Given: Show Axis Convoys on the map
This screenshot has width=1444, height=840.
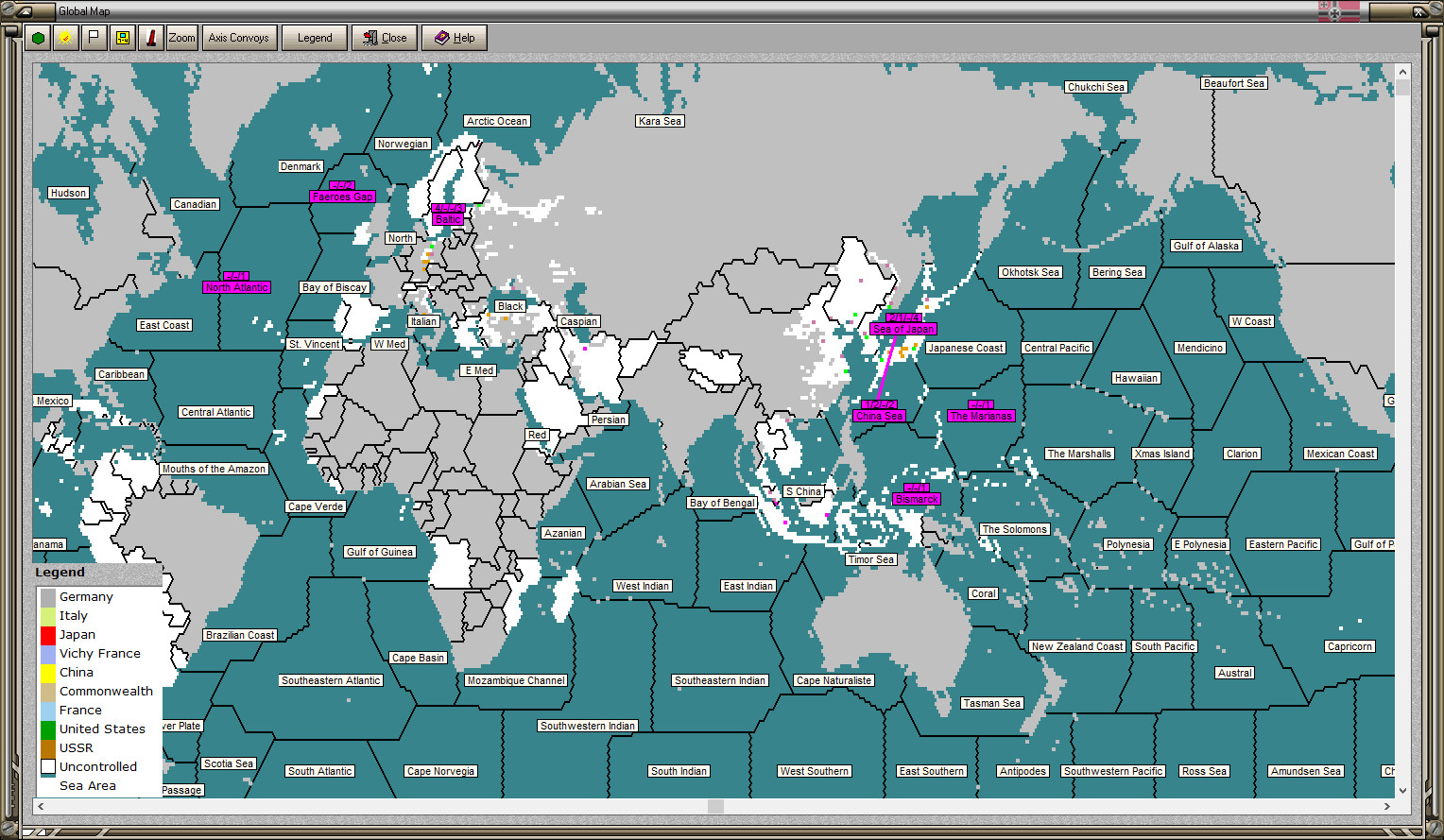Looking at the screenshot, I should (238, 38).
